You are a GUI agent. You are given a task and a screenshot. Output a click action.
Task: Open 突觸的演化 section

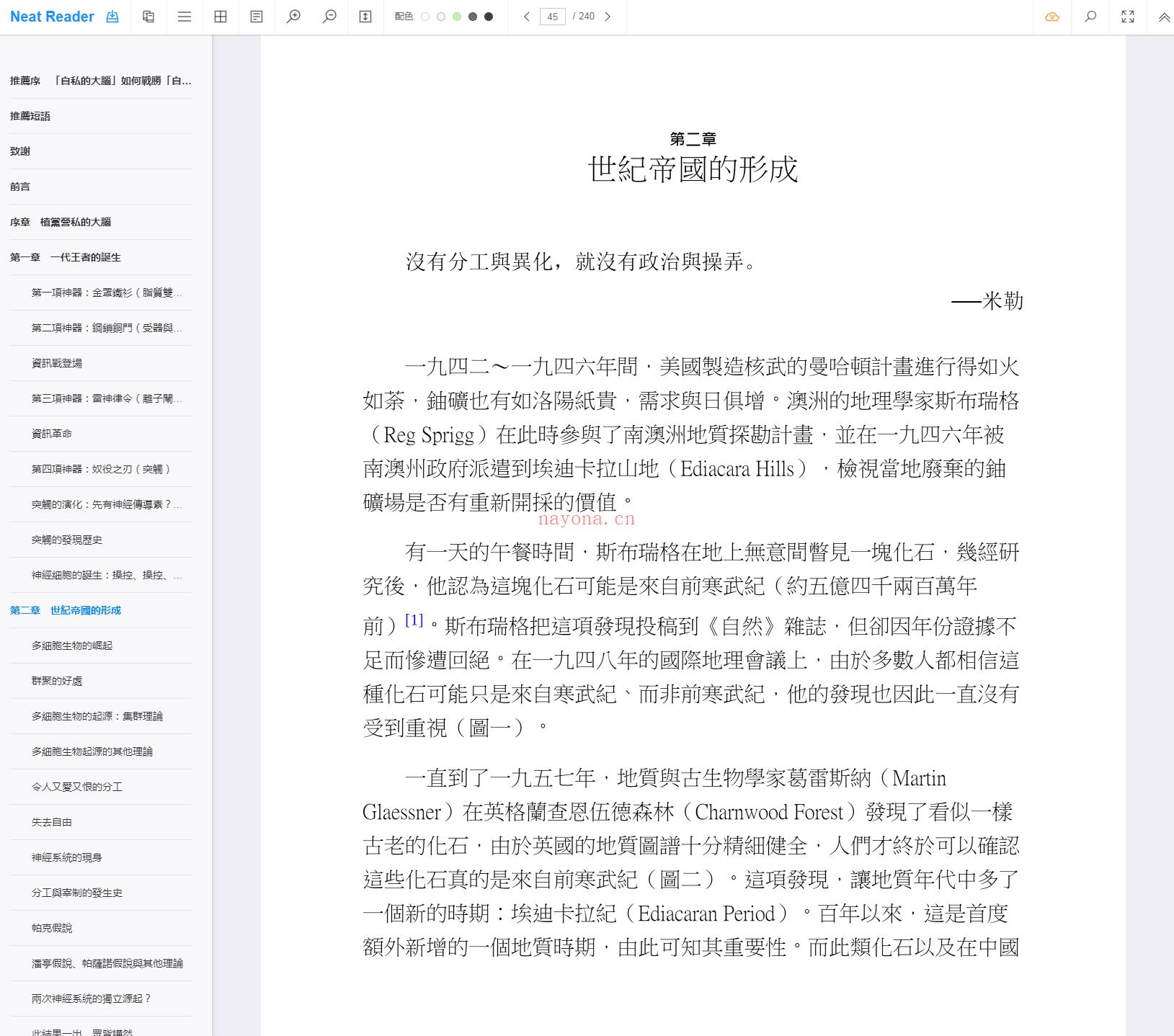107,504
